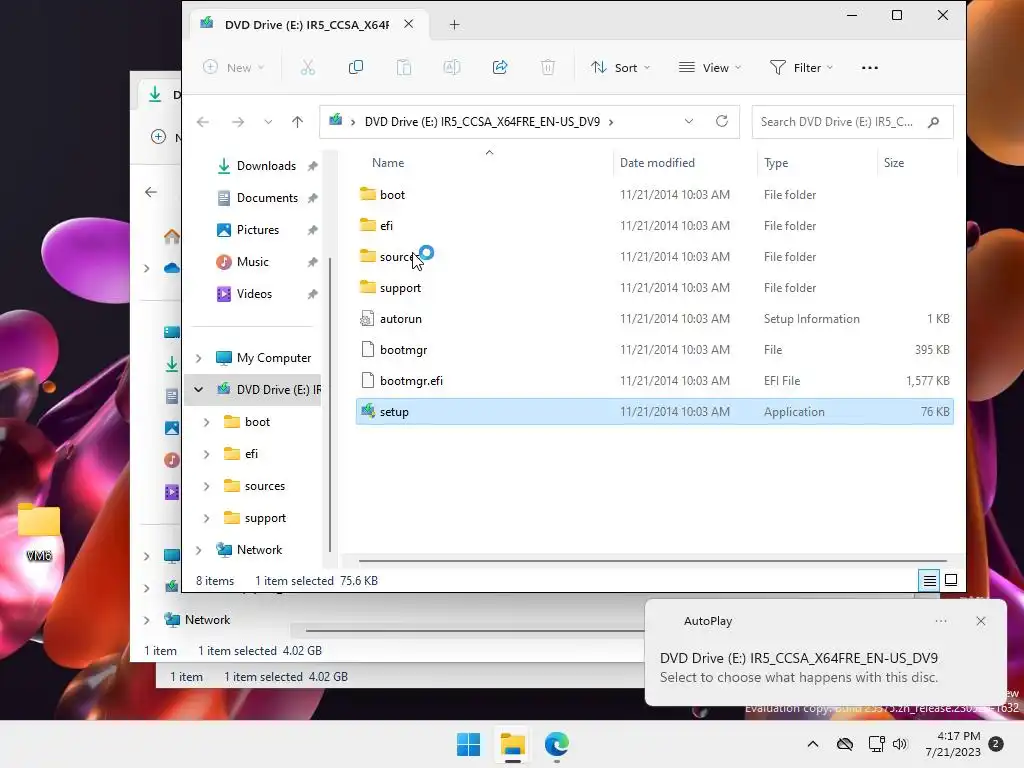Click the Forward navigation arrow
1024x768 pixels.
tap(238, 121)
